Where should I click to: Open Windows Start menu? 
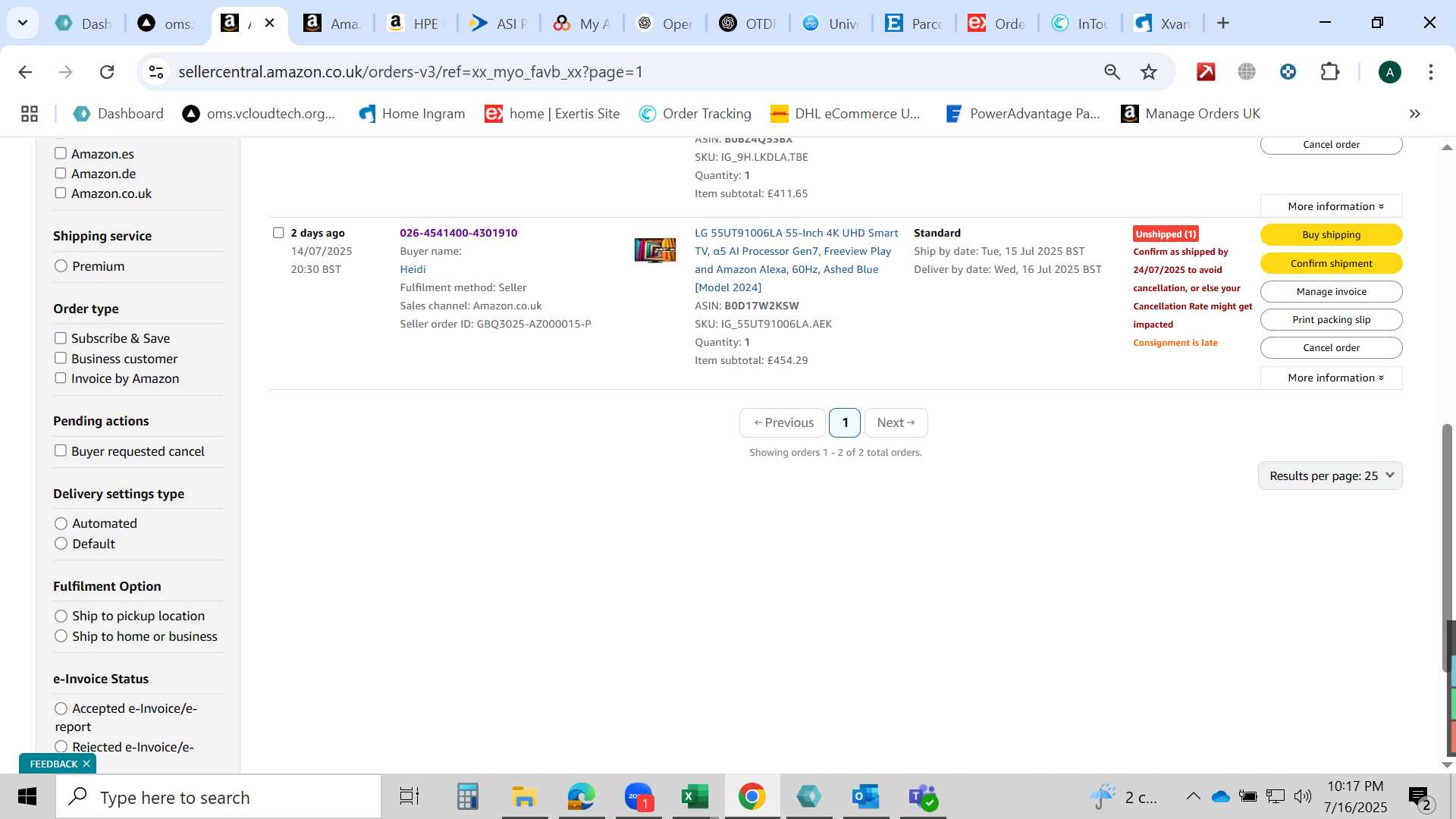(27, 797)
